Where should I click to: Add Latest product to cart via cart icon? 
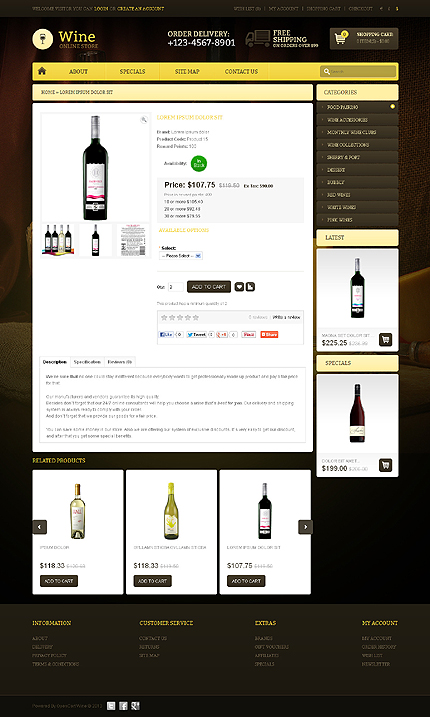point(385,340)
